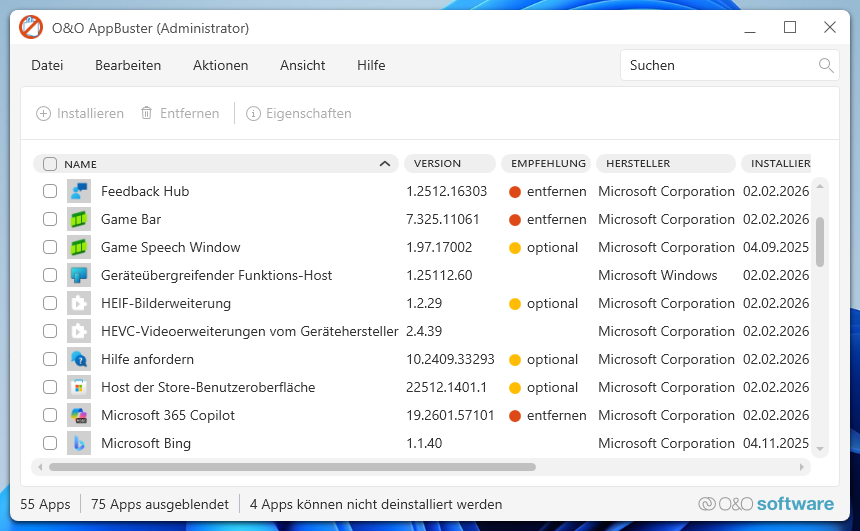Image resolution: width=860 pixels, height=531 pixels.
Task: Sort by the INSTALLIERT column header
Action: pos(776,163)
